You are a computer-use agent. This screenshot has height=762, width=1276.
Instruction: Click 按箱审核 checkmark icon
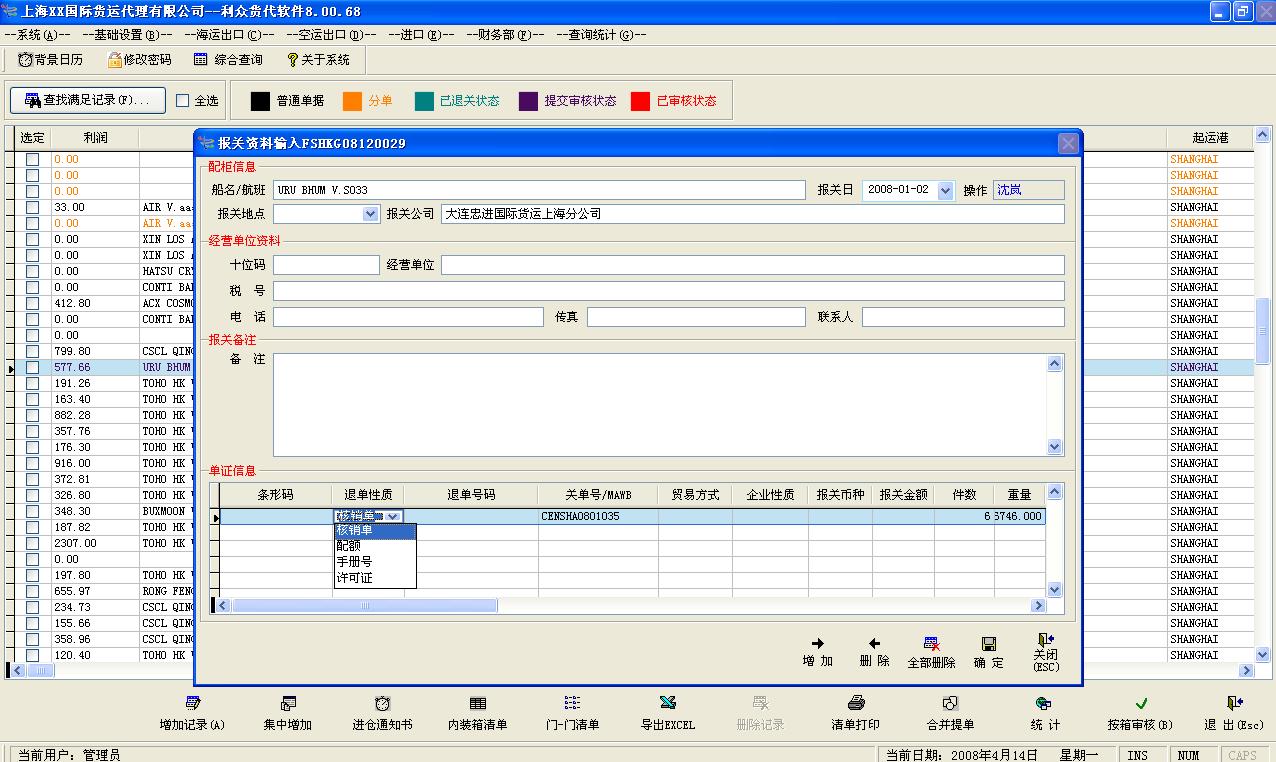pos(1141,703)
